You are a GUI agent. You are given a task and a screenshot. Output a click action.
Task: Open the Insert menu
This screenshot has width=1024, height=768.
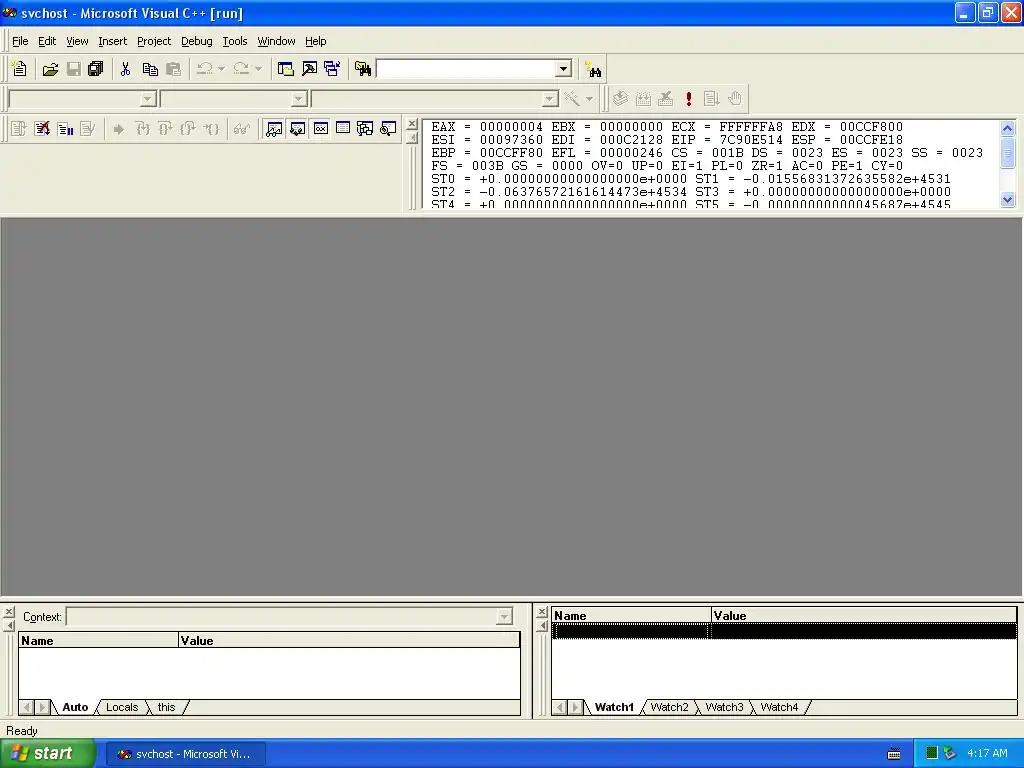point(112,41)
